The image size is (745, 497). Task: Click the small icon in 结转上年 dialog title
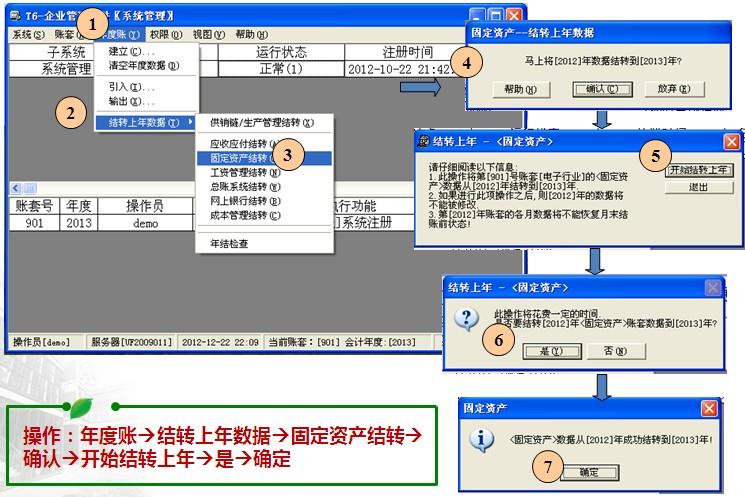pyautogui.click(x=424, y=141)
